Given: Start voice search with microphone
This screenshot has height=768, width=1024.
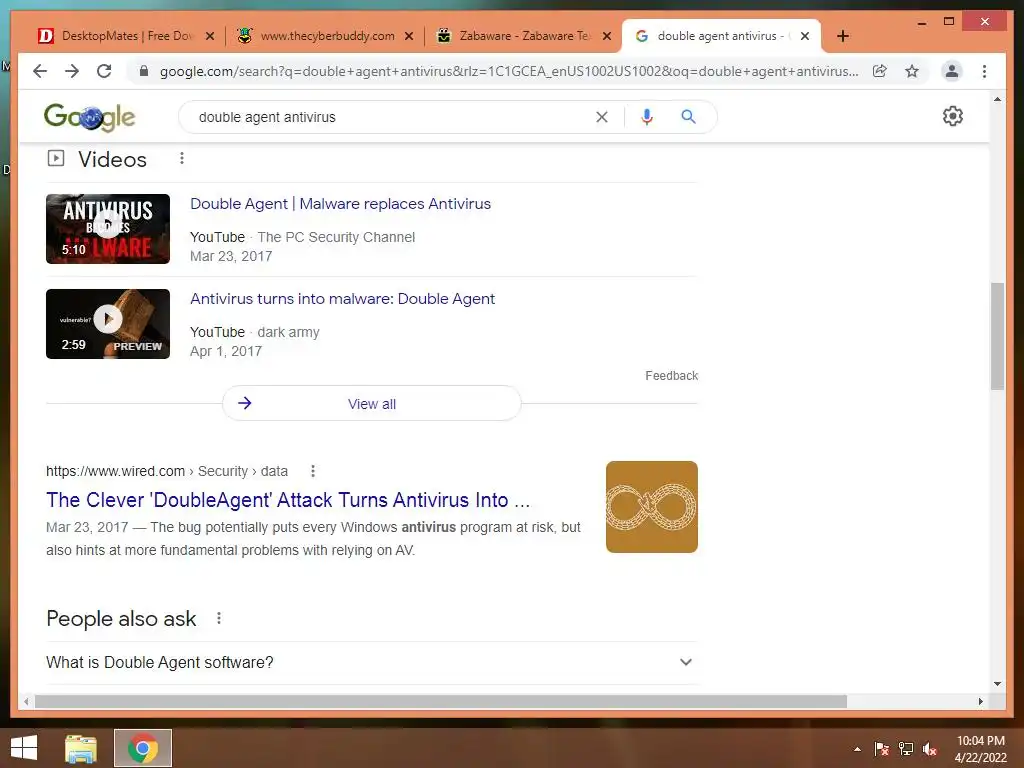Looking at the screenshot, I should coord(647,117).
